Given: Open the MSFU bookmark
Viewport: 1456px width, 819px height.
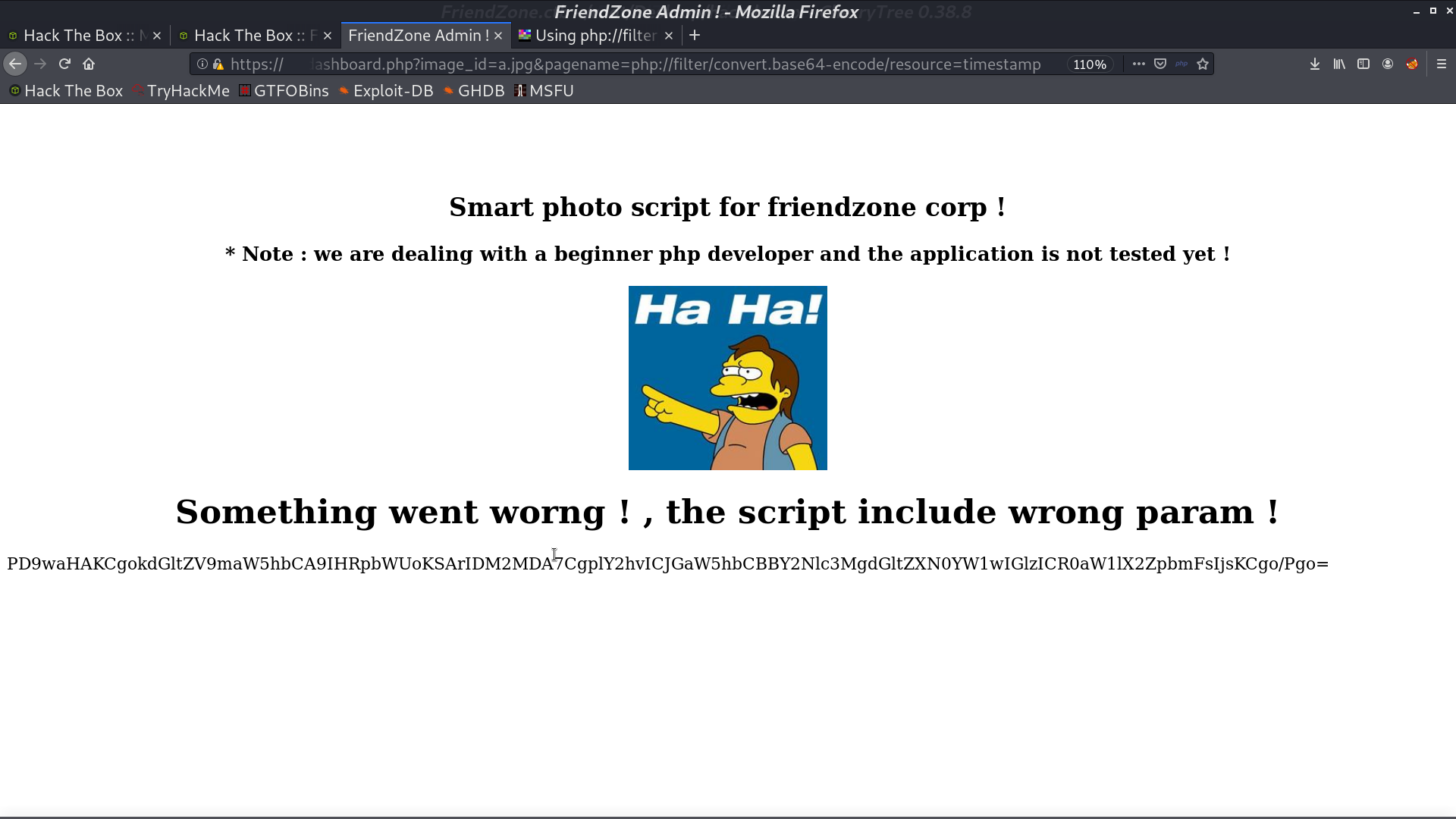Looking at the screenshot, I should tap(544, 91).
